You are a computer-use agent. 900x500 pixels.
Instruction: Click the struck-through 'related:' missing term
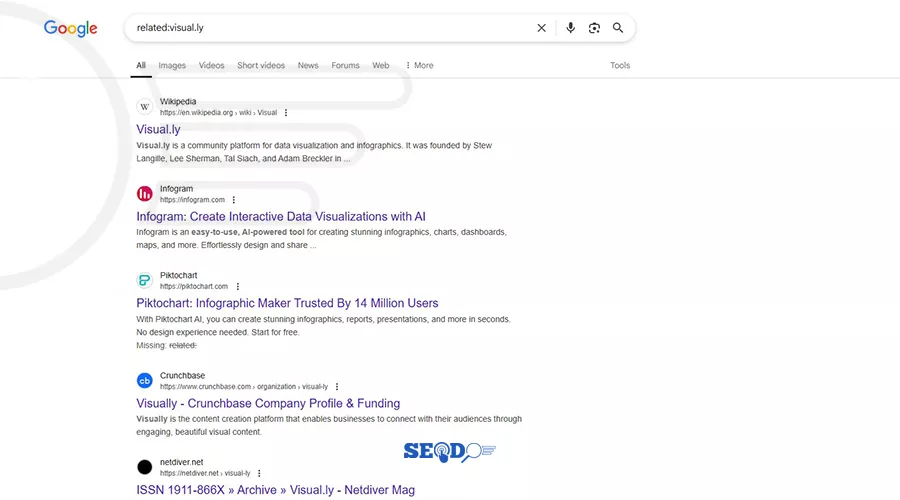pos(183,346)
